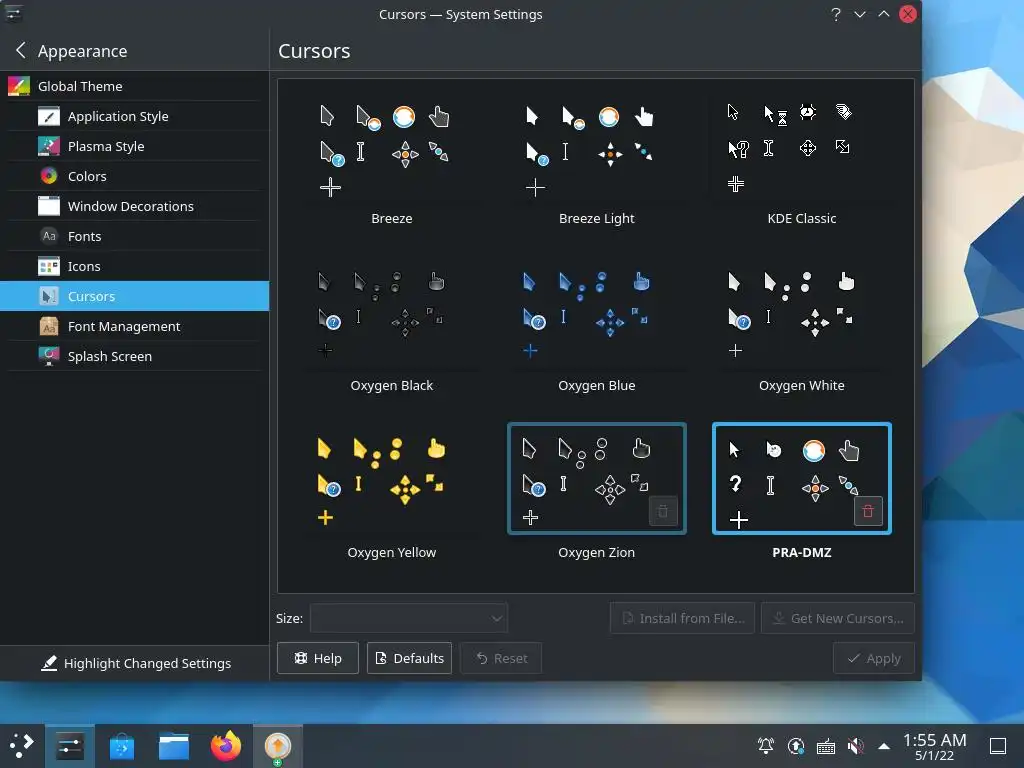
Task: Open Dolphin file manager from taskbar
Action: [174, 746]
